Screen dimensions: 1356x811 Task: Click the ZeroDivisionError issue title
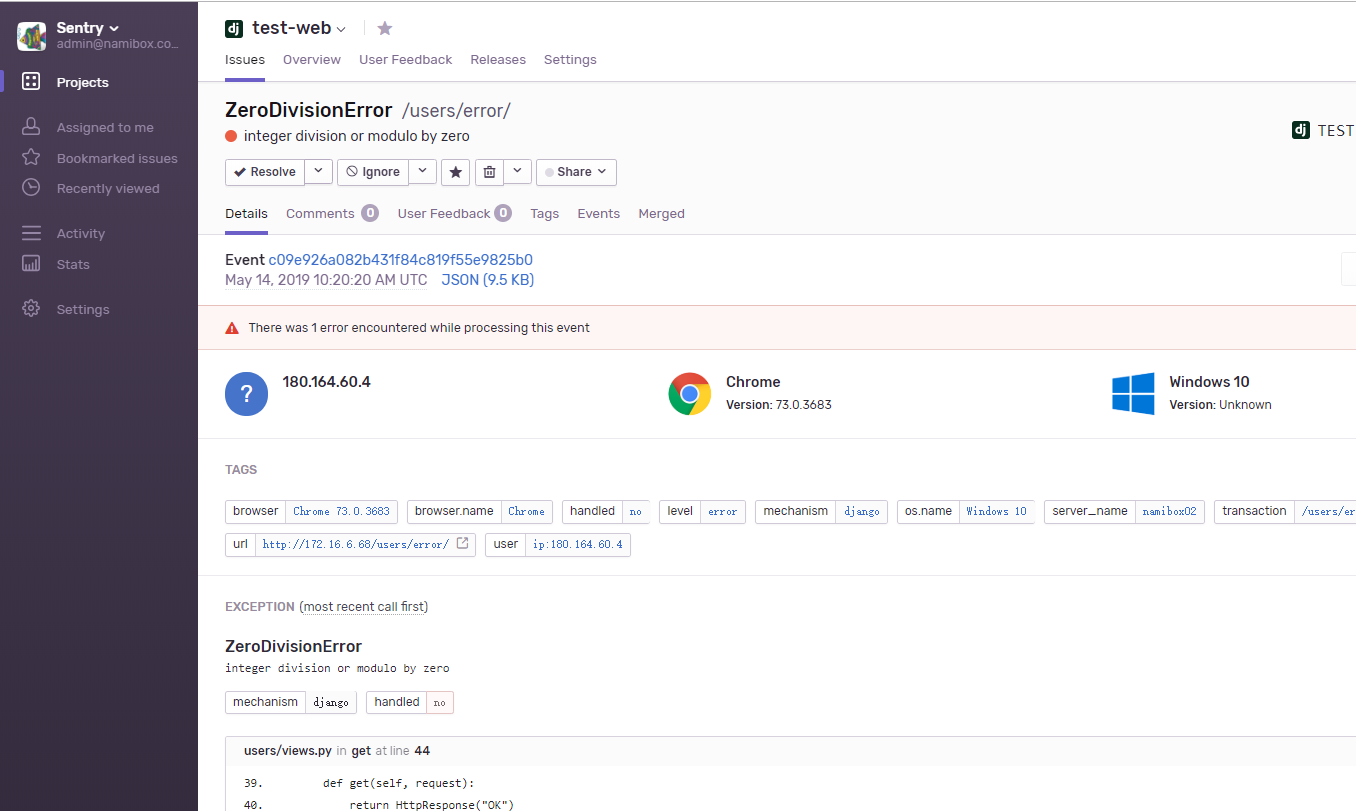(x=309, y=110)
